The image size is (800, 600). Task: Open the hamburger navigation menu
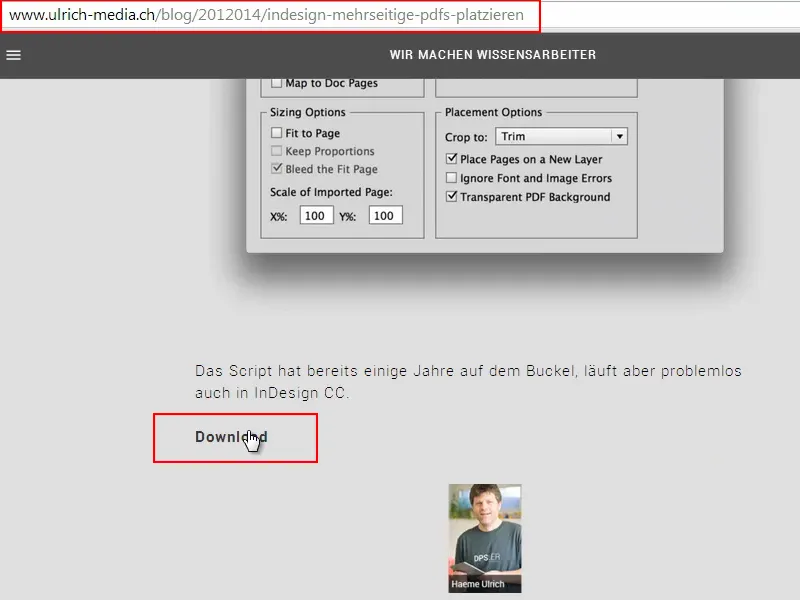pos(13,55)
